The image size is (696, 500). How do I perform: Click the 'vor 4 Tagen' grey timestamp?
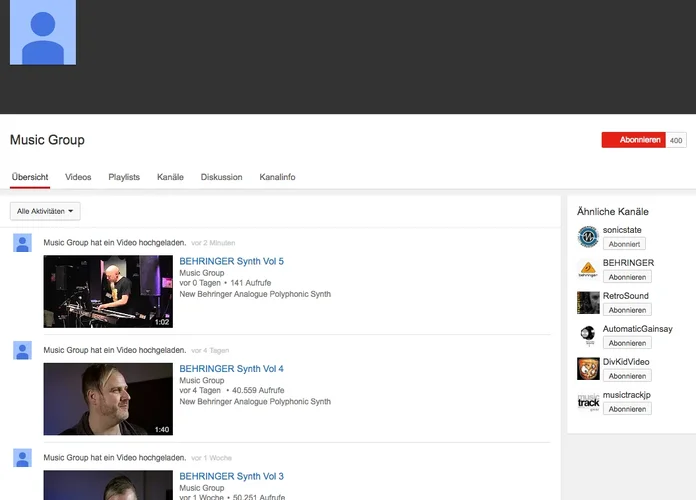coord(210,350)
